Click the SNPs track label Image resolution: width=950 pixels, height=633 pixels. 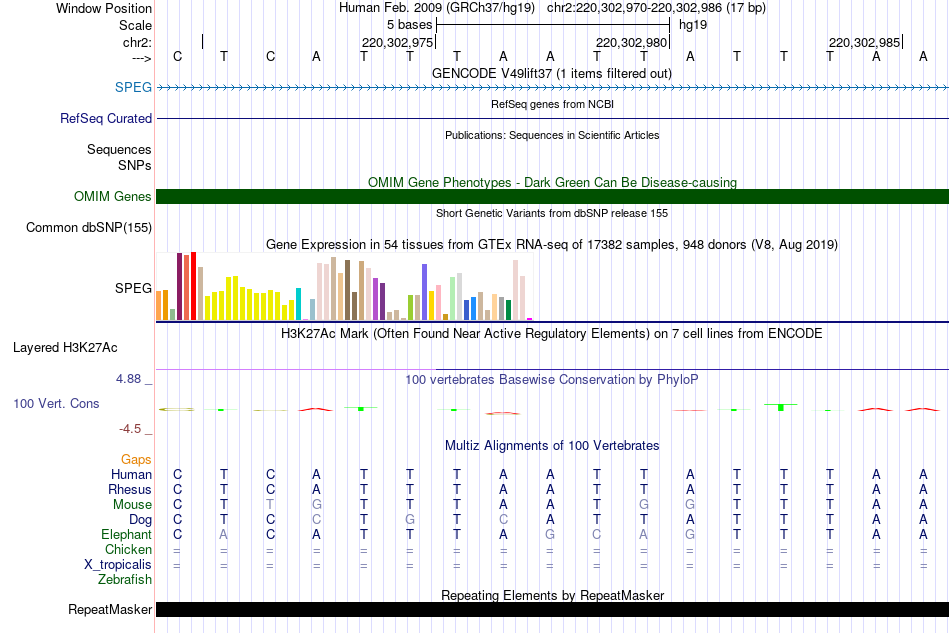[135, 165]
